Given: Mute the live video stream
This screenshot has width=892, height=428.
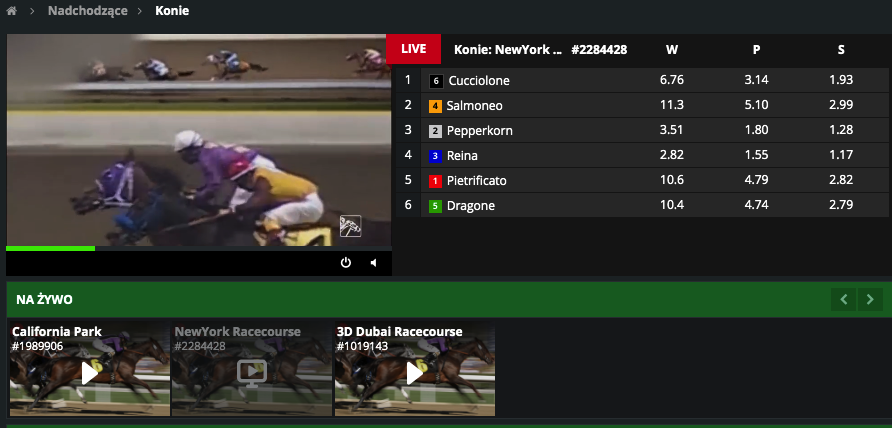Looking at the screenshot, I should click(373, 263).
